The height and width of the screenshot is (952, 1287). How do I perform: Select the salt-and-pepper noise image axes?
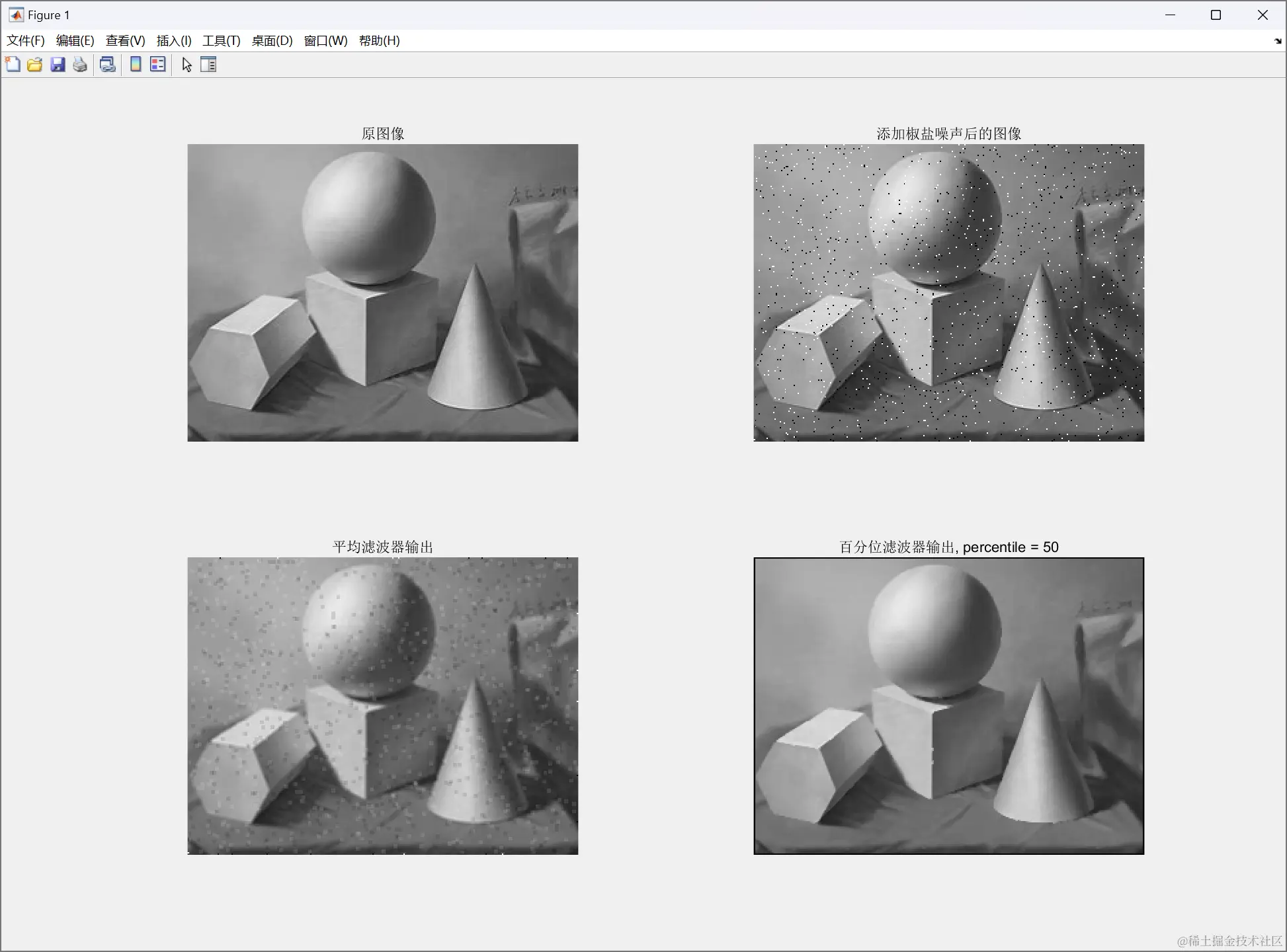(948, 293)
